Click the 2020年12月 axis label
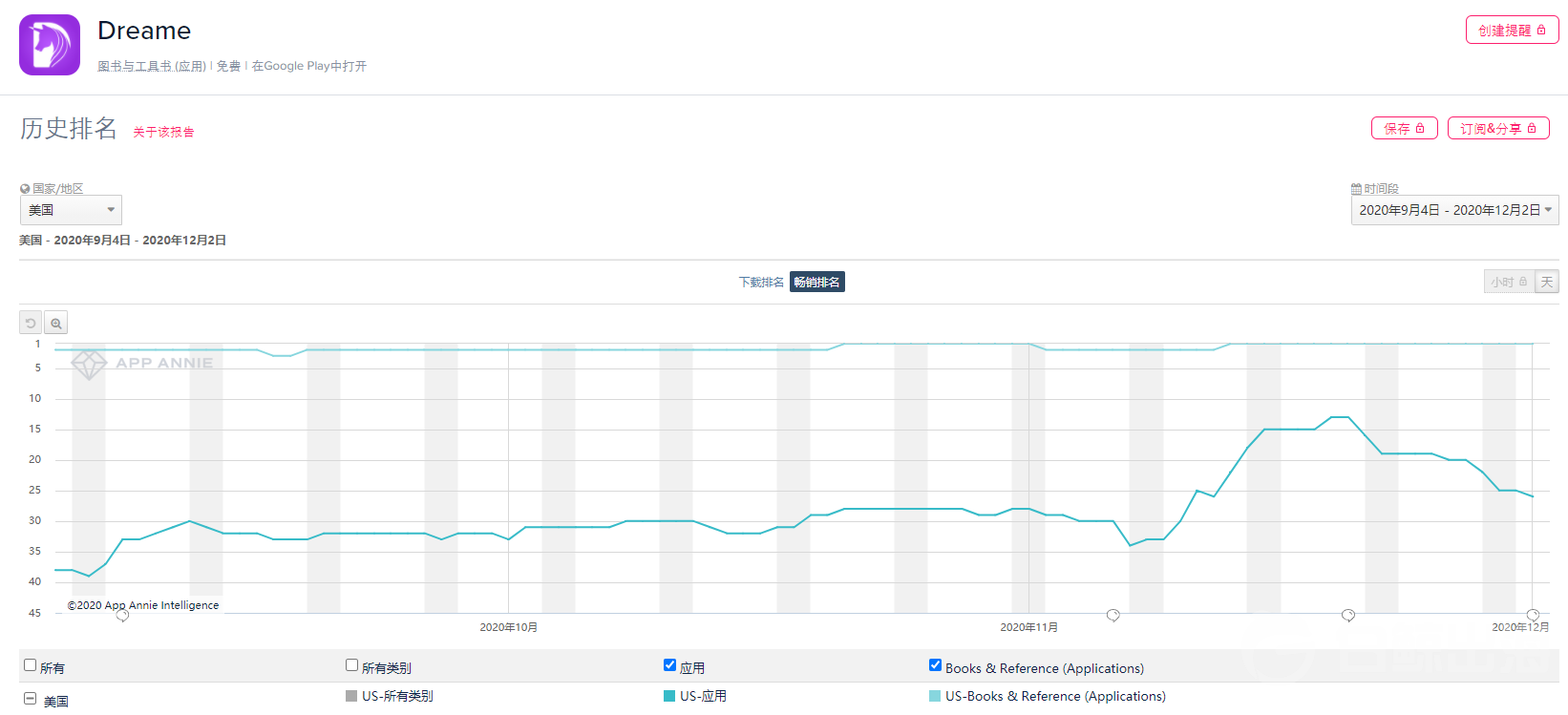 click(1520, 627)
